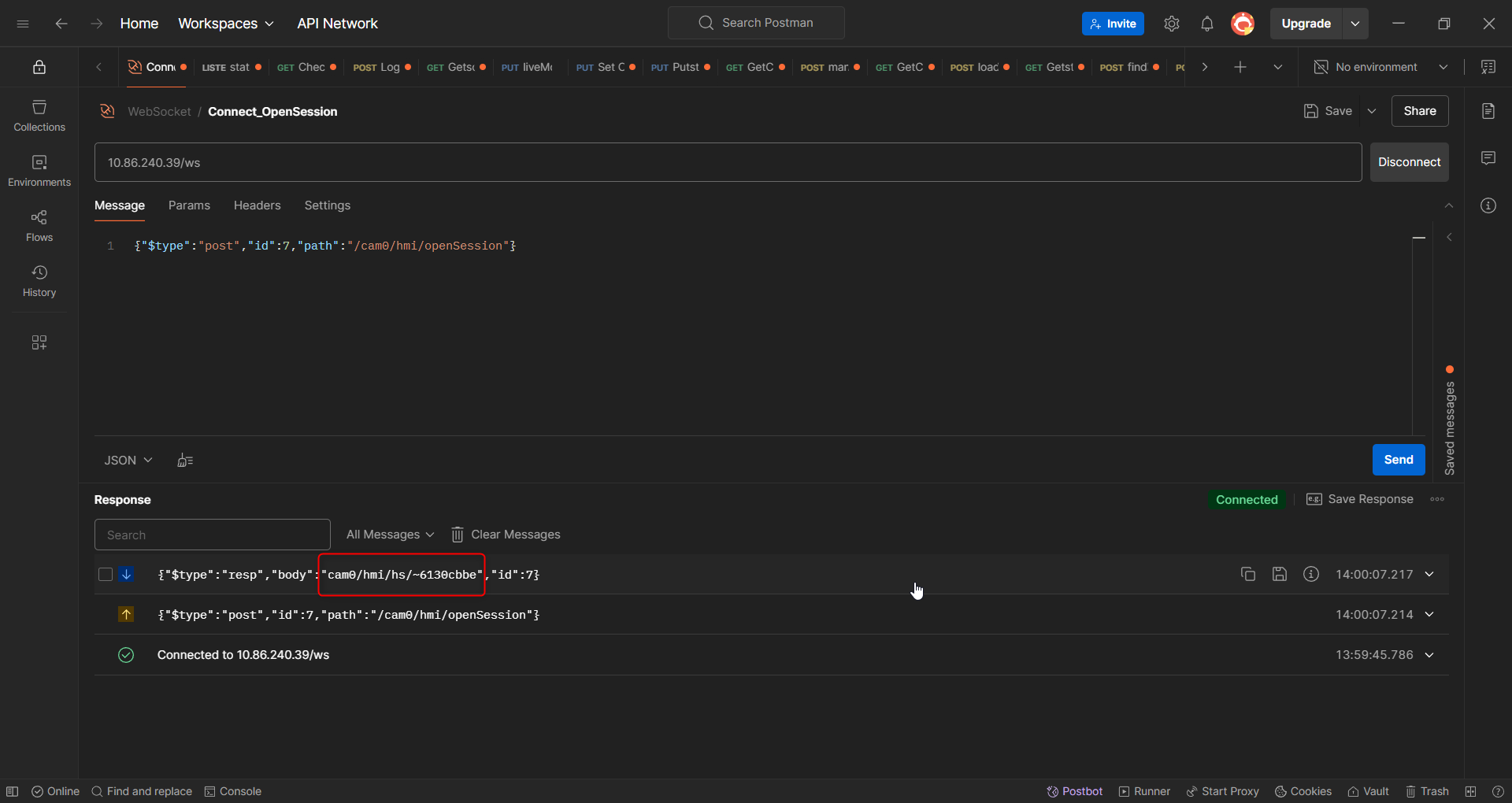Open notifications bell
The height and width of the screenshot is (803, 1512).
[1207, 24]
